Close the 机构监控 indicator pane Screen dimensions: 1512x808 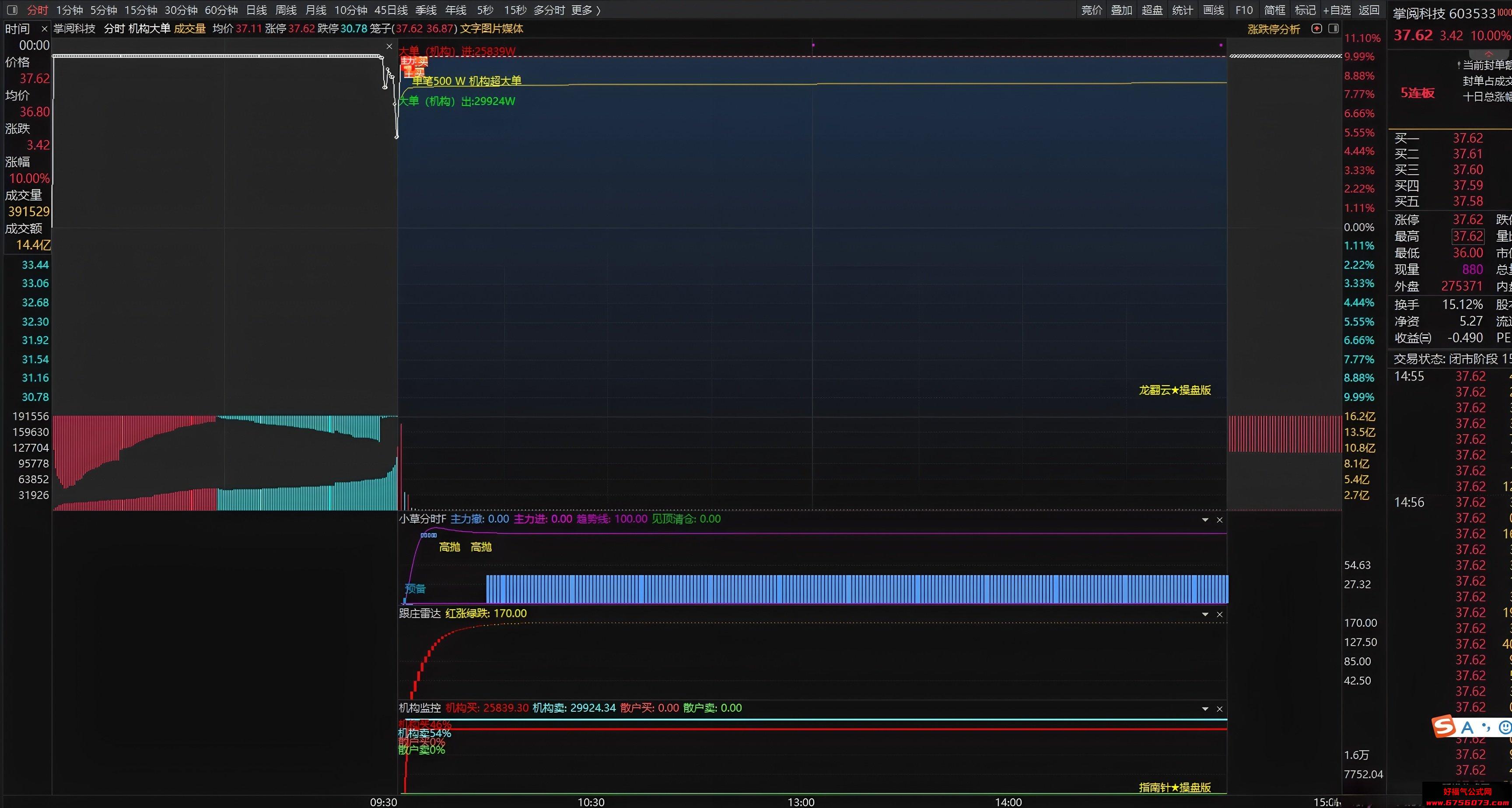(x=1220, y=709)
